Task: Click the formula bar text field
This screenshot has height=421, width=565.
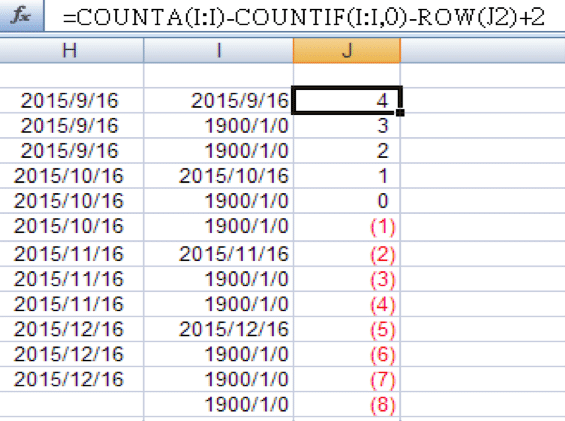Action: coord(304,16)
